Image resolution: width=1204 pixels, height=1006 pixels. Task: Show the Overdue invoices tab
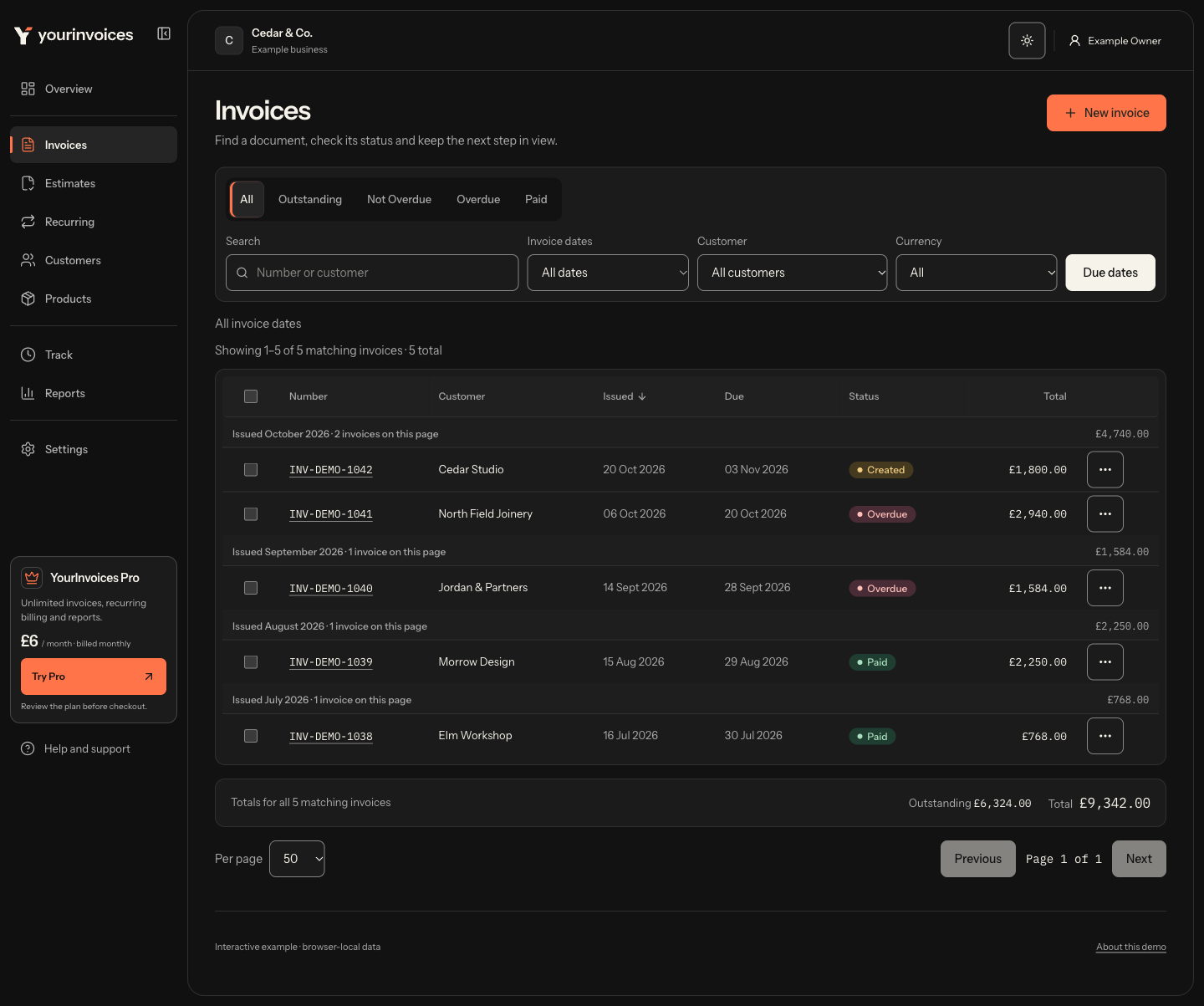(478, 199)
